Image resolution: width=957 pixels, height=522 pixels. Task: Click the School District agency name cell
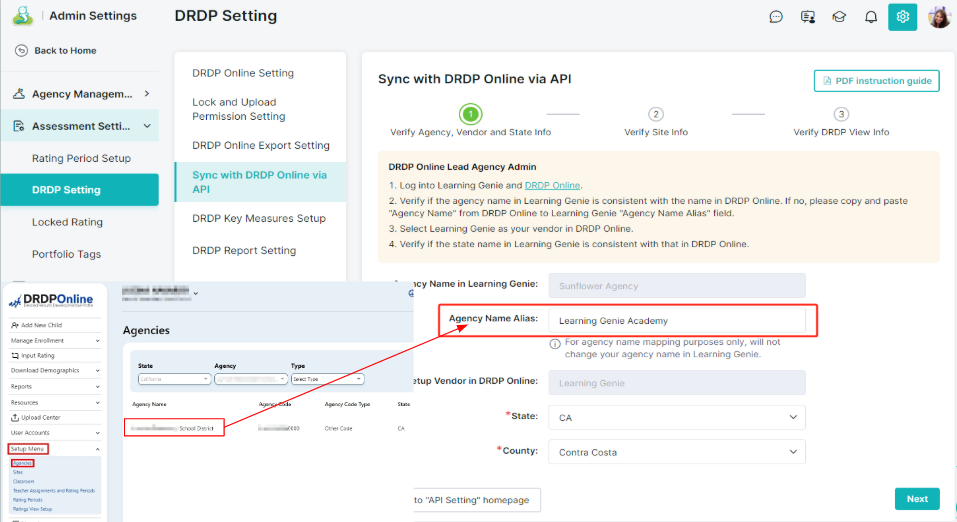[174, 428]
